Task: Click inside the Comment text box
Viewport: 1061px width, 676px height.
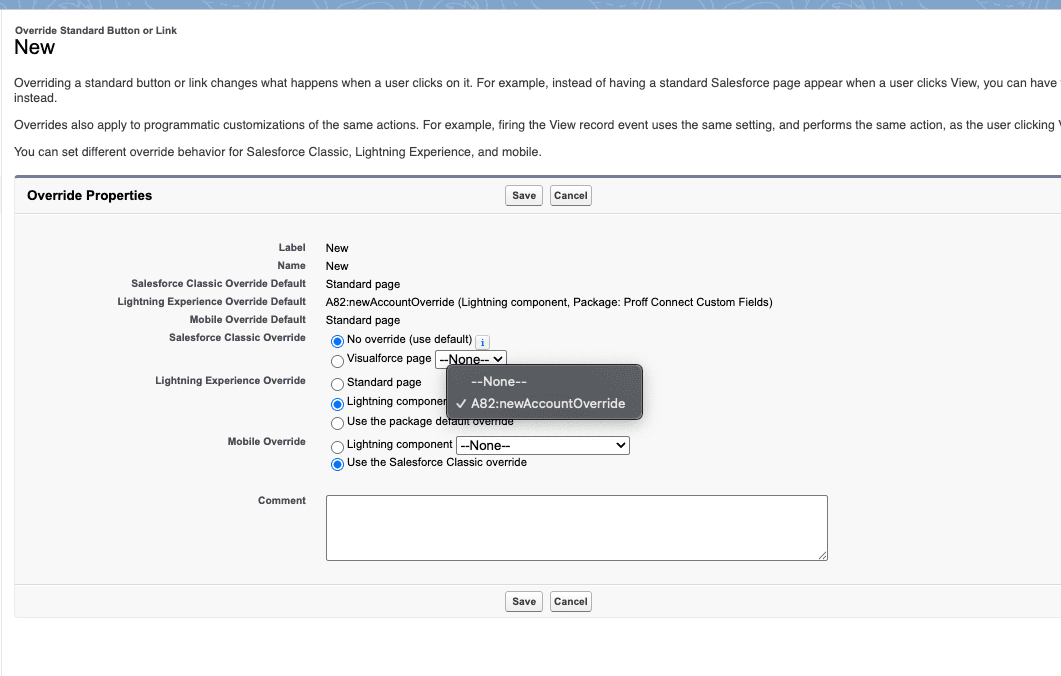Action: pyautogui.click(x=576, y=527)
